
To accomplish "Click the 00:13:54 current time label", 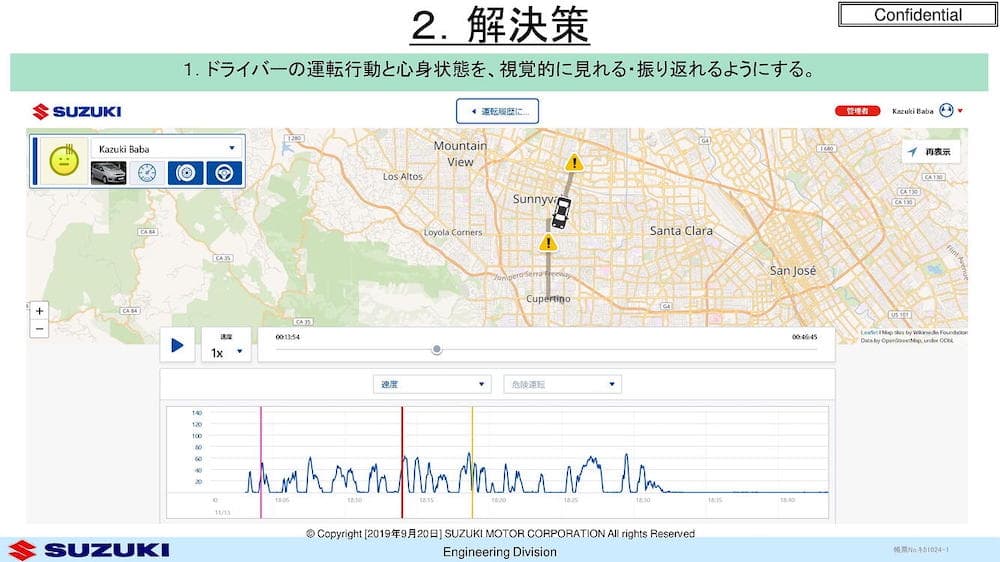I will (x=288, y=337).
